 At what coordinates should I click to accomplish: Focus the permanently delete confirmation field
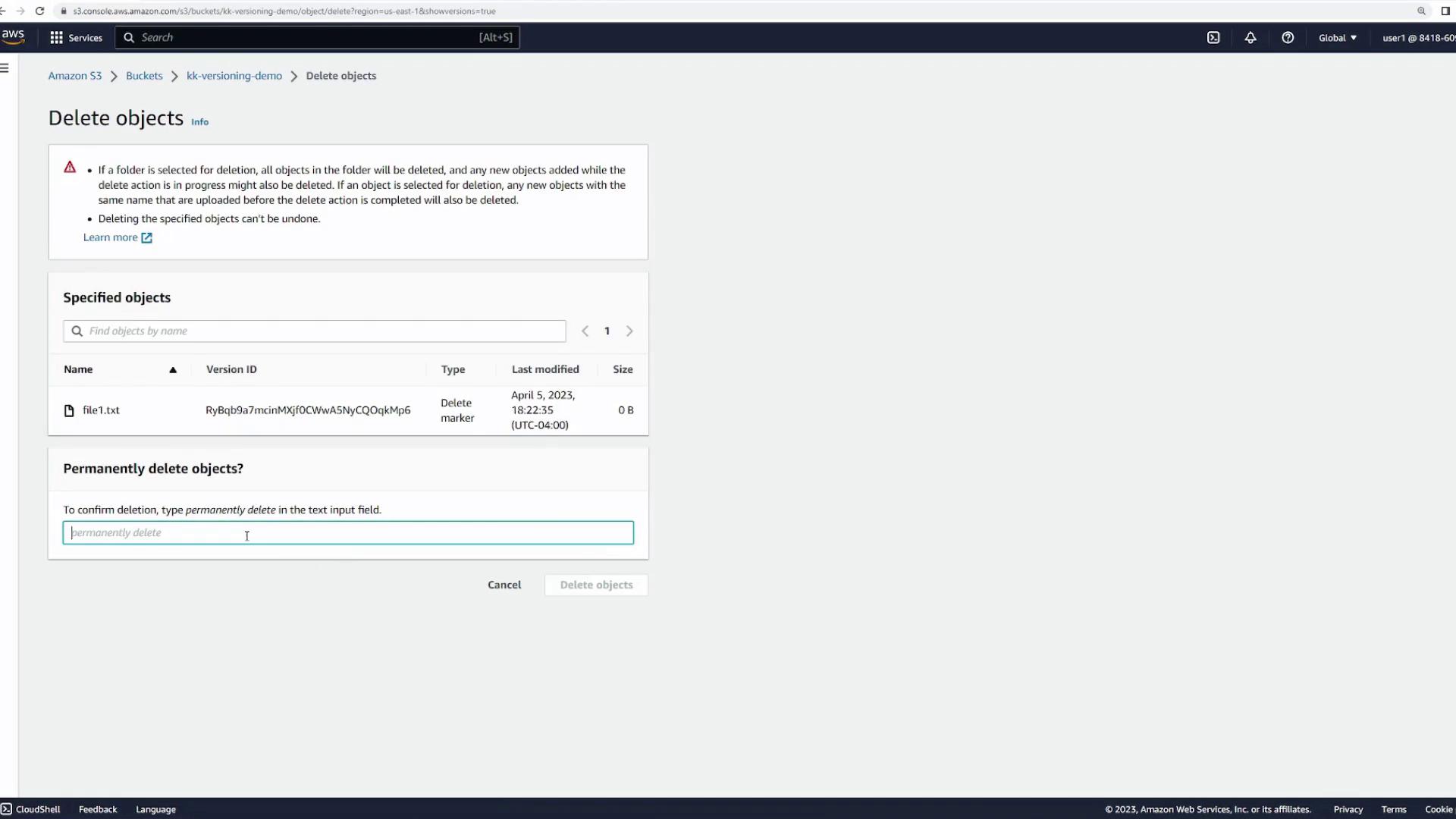pos(348,533)
